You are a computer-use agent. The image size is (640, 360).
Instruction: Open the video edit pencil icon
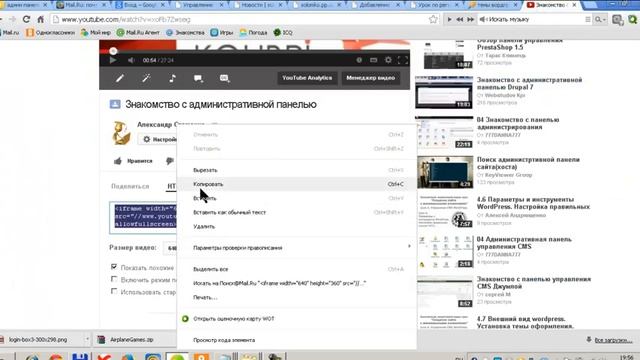coord(120,78)
